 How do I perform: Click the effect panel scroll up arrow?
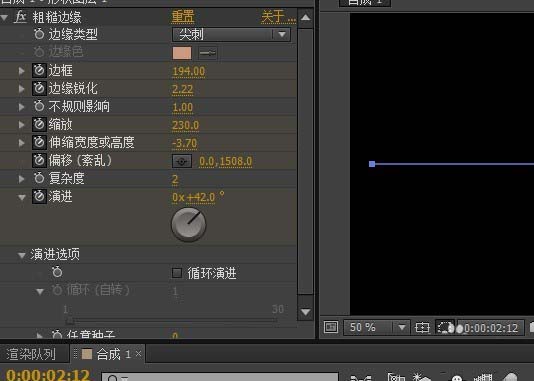click(x=305, y=18)
